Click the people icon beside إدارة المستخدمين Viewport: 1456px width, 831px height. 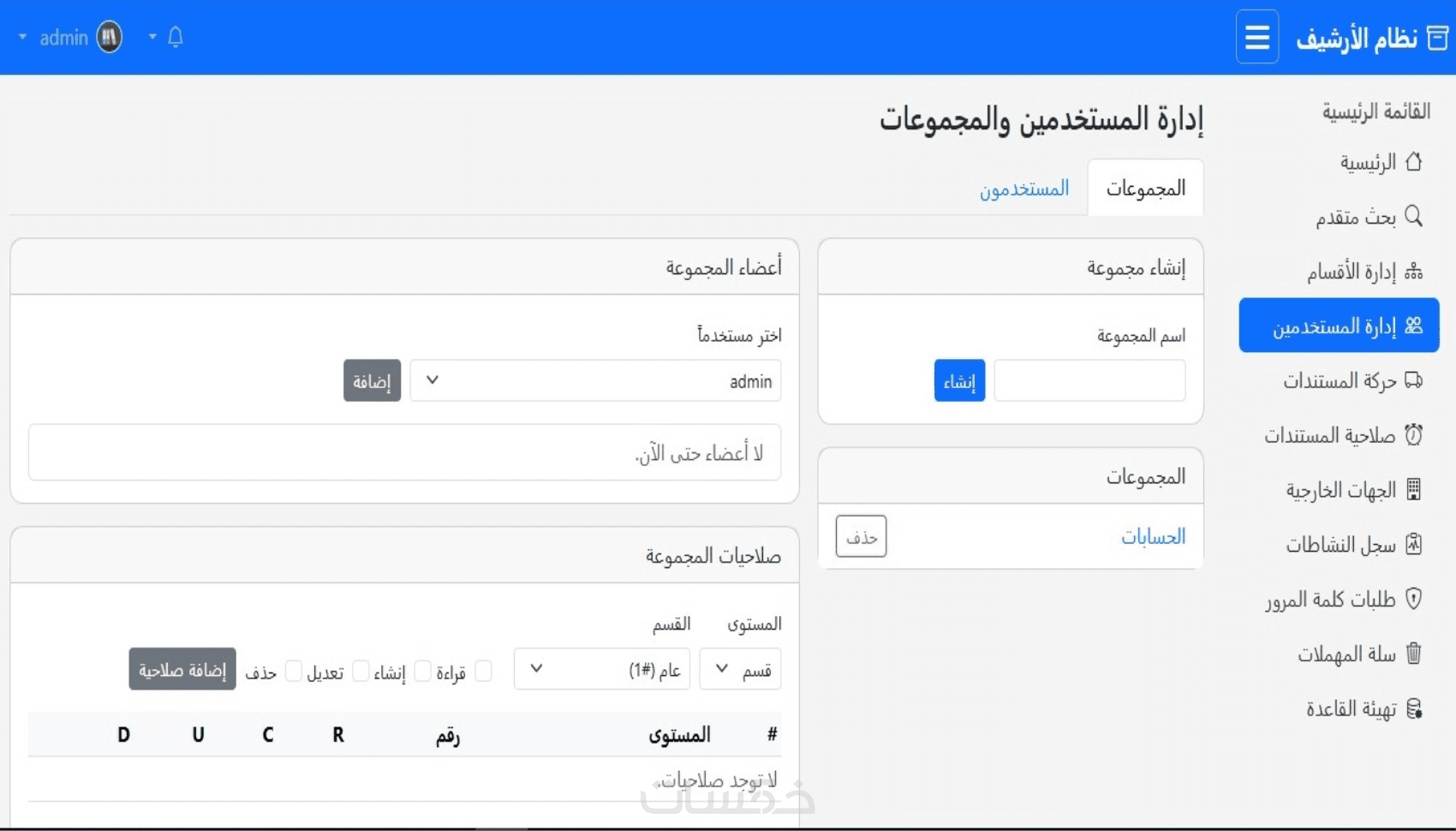tap(1413, 326)
